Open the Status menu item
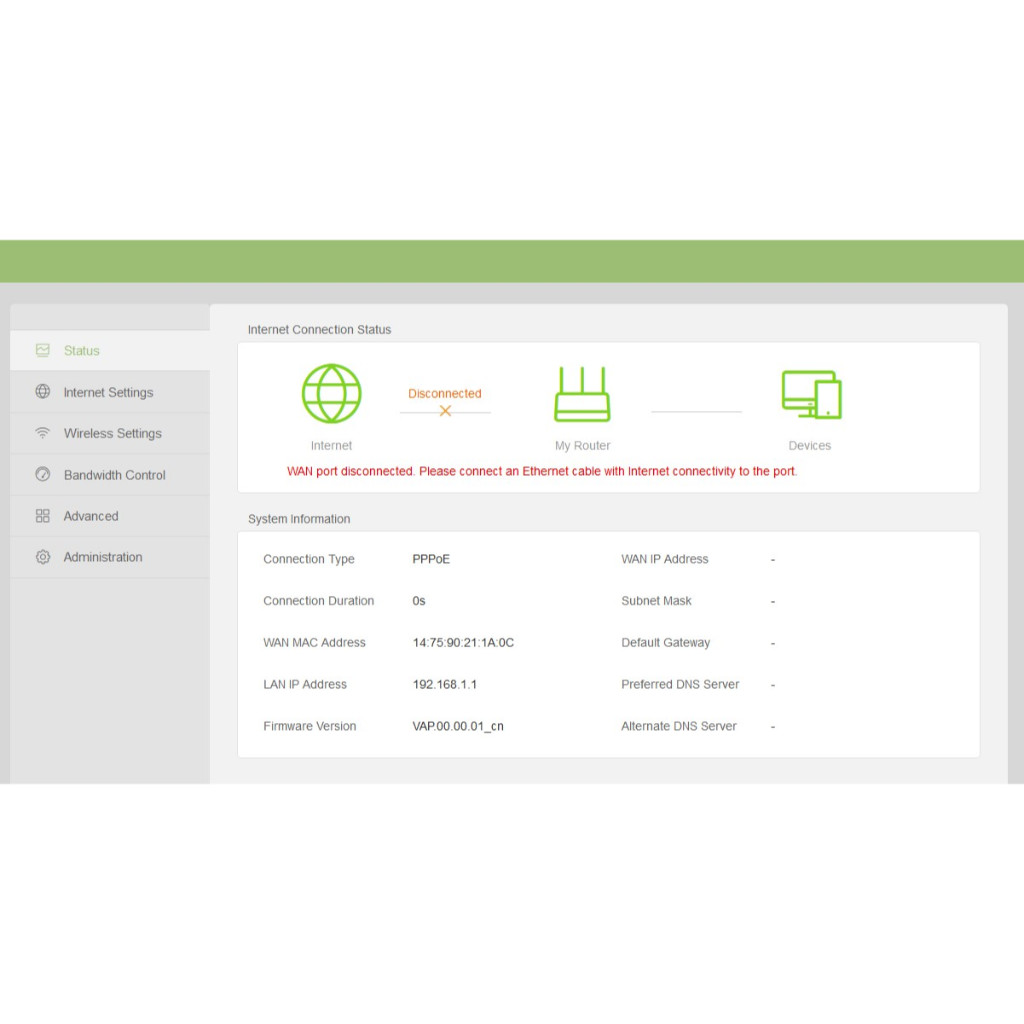 pyautogui.click(x=82, y=351)
